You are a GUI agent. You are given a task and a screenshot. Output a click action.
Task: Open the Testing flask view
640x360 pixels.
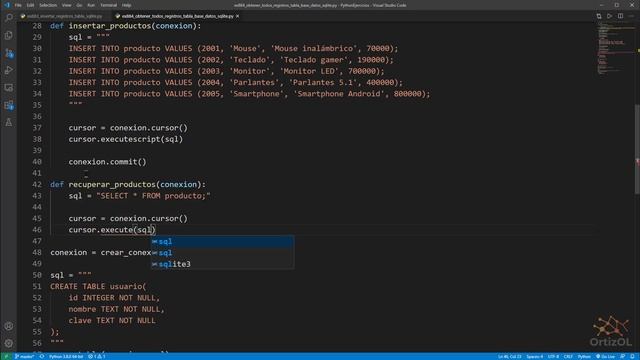9,122
